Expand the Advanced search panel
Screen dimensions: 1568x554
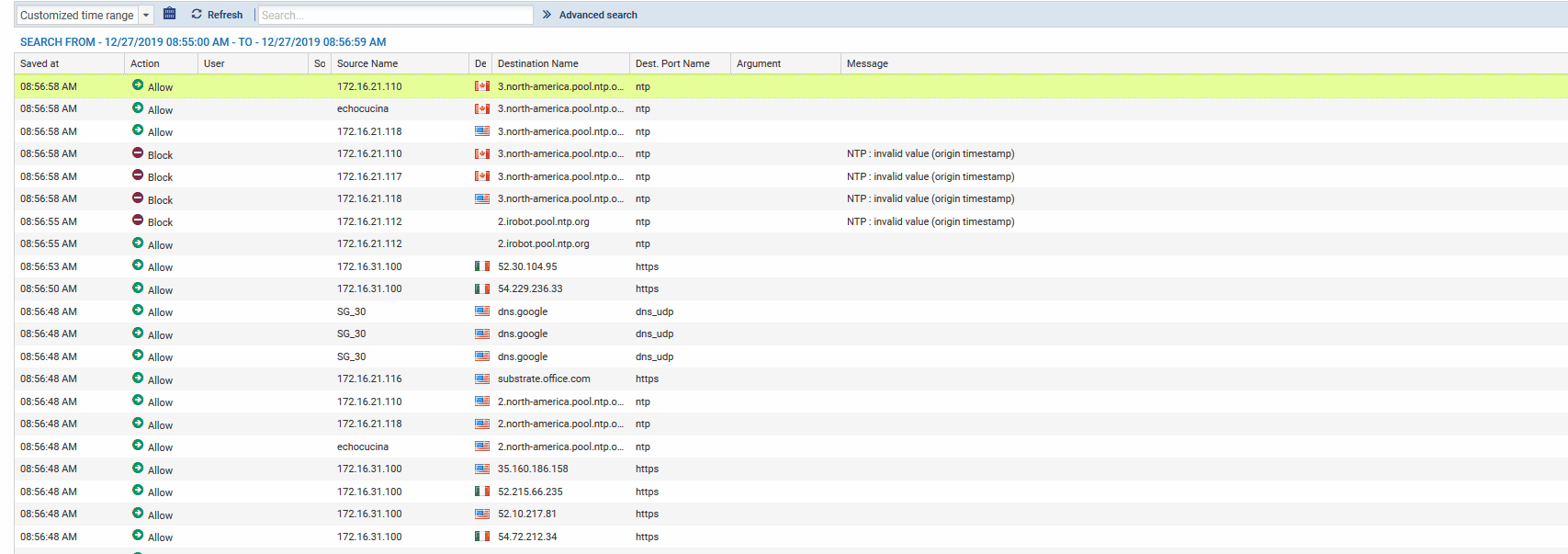tap(590, 15)
